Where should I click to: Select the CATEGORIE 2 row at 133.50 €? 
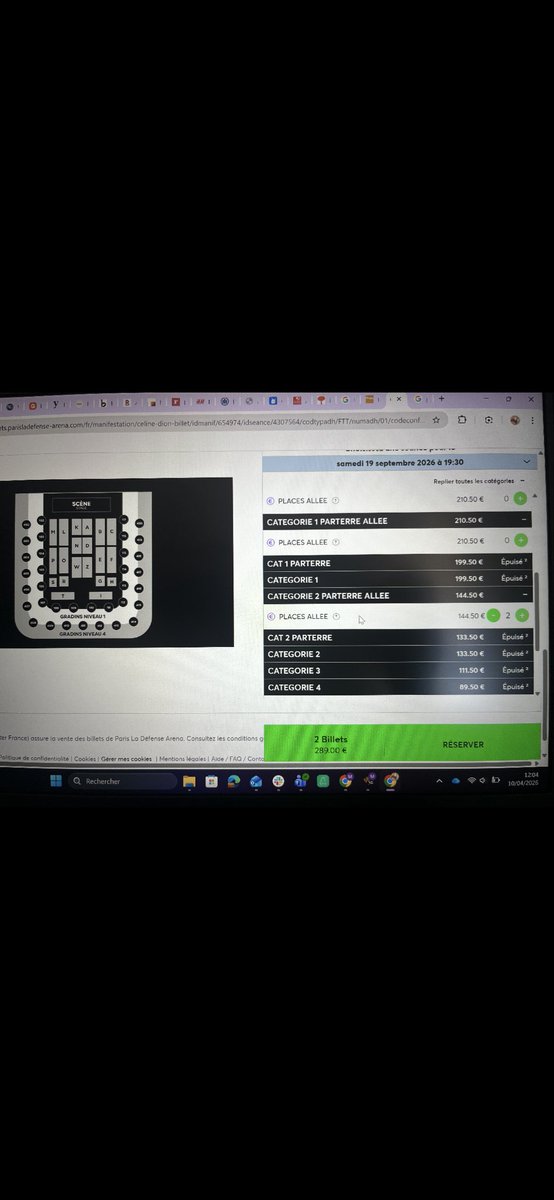(x=398, y=654)
